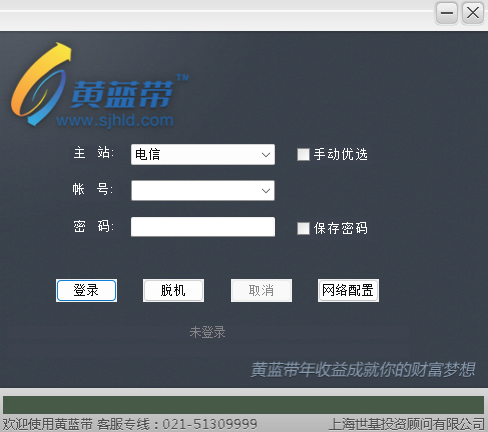Tick the 保存密码 checkbox
488x432 pixels.
[303, 228]
